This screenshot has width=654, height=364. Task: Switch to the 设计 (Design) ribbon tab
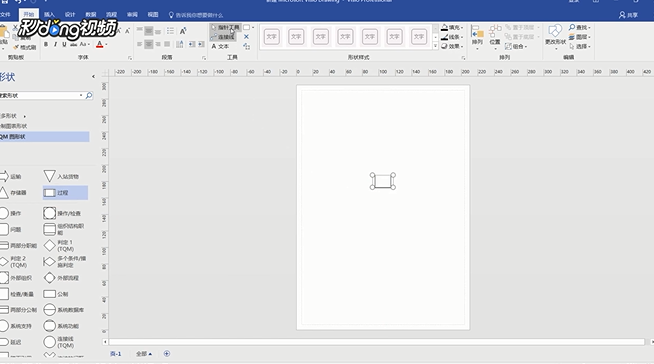[x=70, y=15]
